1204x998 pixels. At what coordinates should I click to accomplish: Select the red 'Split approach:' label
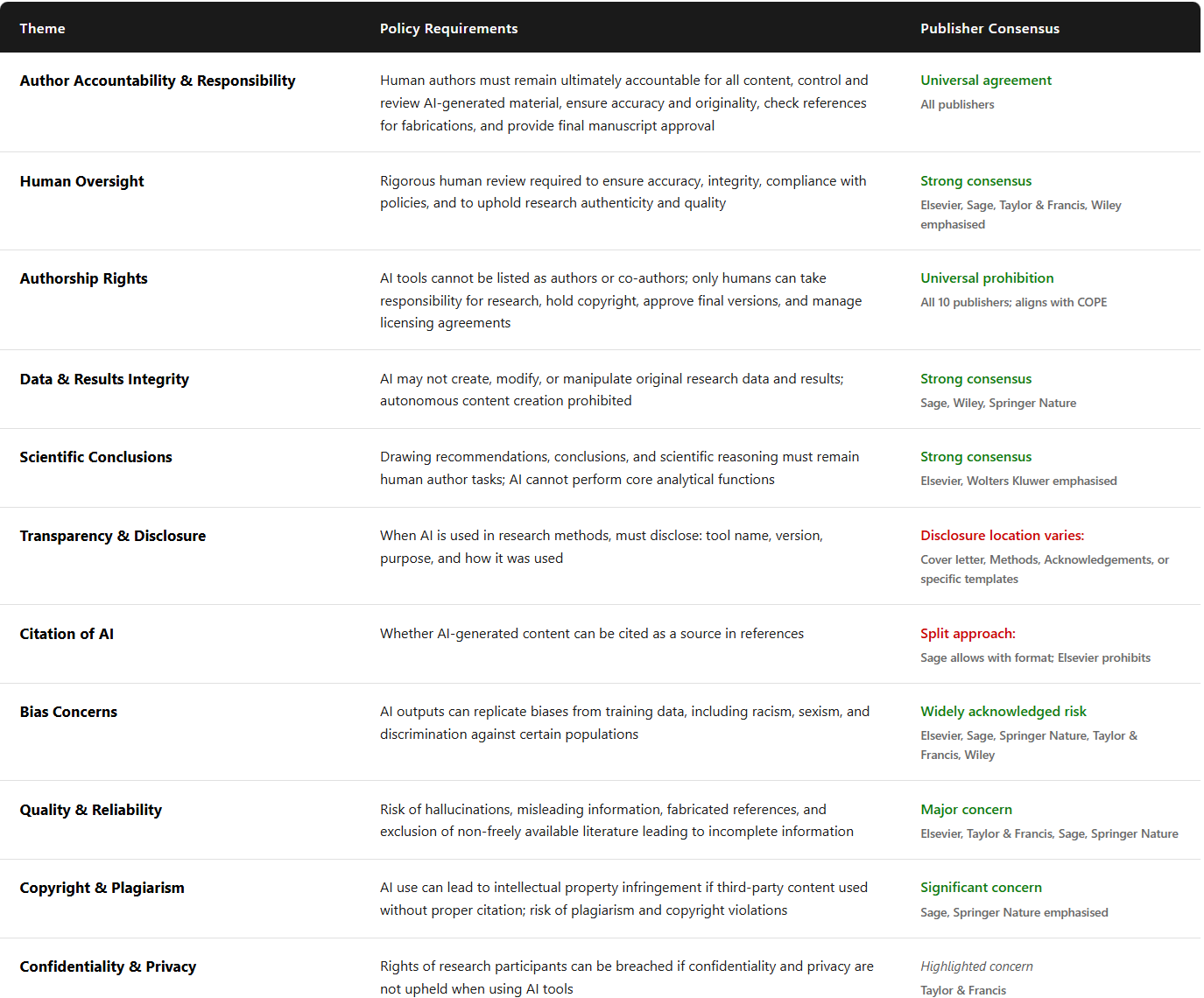(968, 634)
